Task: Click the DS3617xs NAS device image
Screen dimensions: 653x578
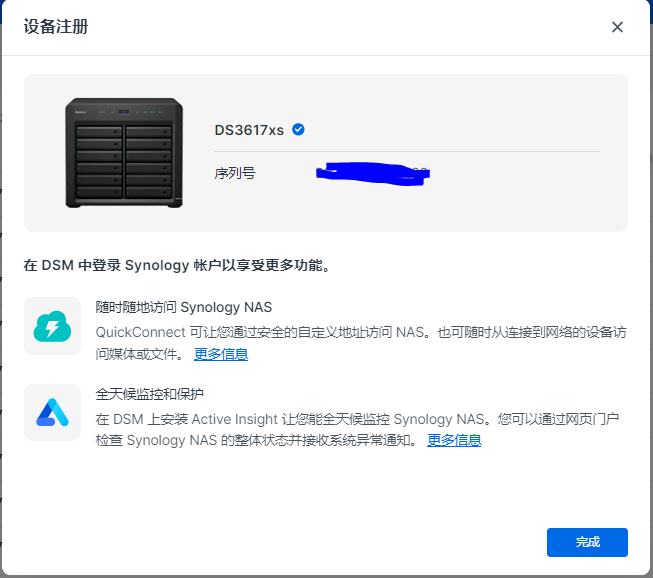Action: tap(124, 153)
